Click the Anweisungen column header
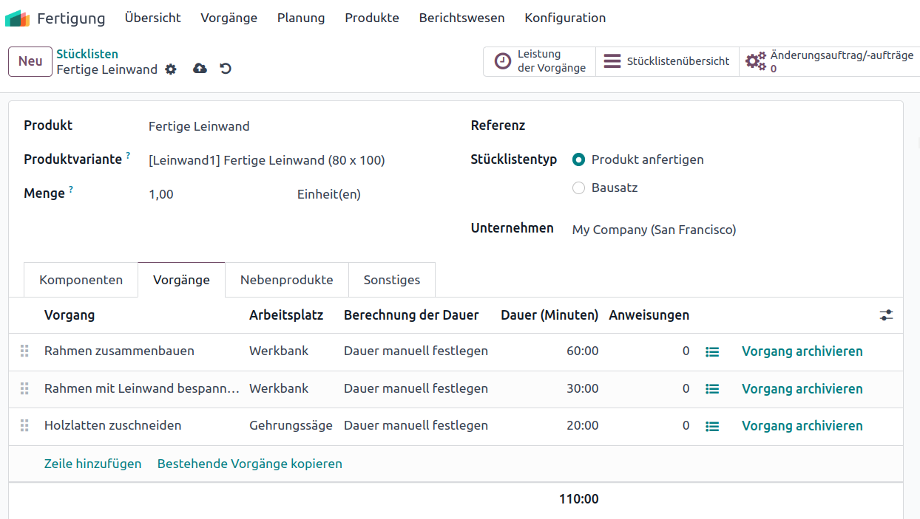Image resolution: width=920 pixels, height=519 pixels. (x=649, y=315)
